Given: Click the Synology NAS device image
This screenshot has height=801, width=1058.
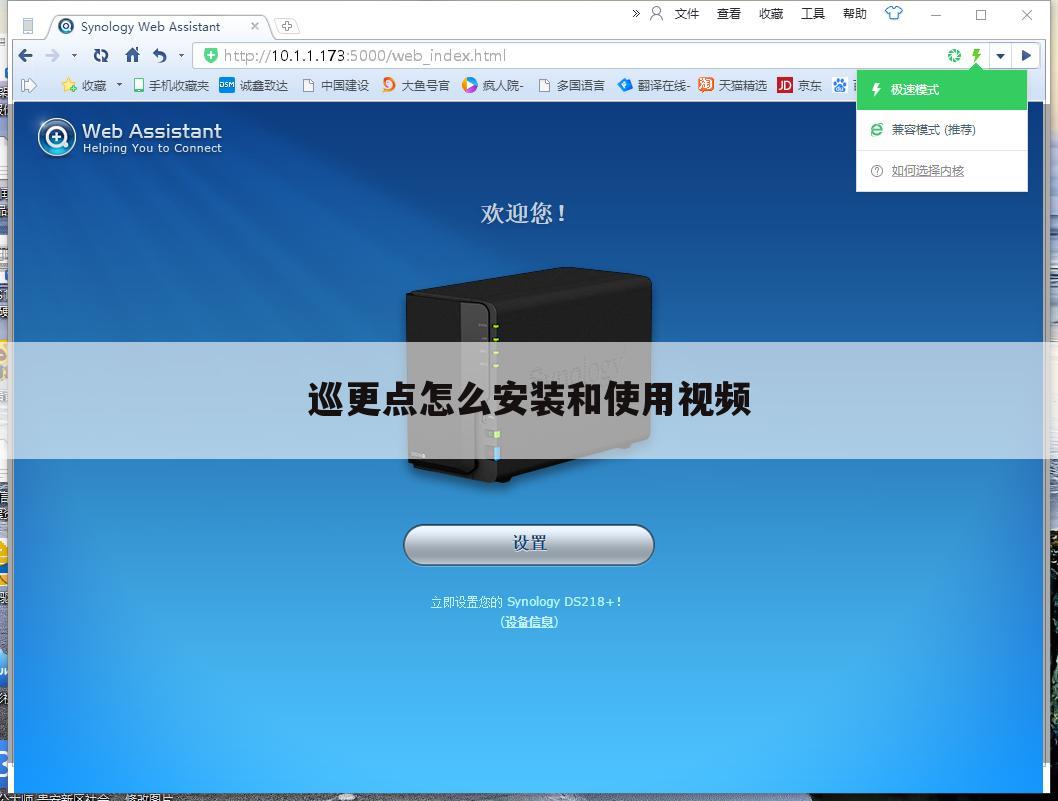Looking at the screenshot, I should (x=529, y=375).
